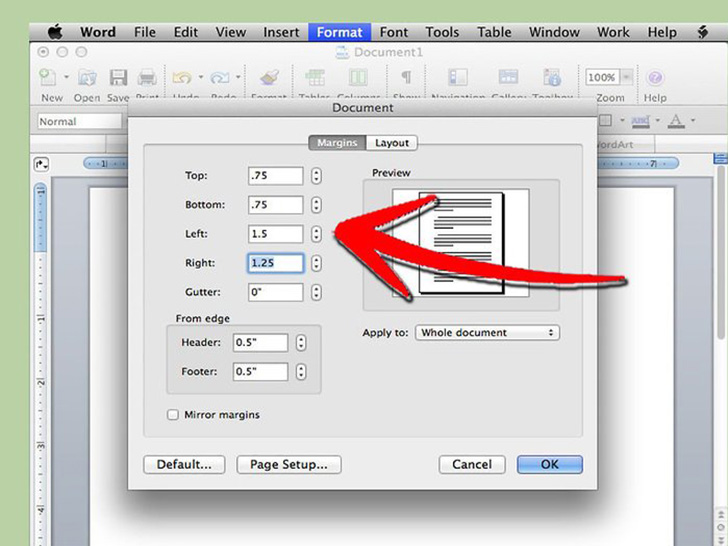Click the Default... button
Viewport: 728px width, 546px height.
(x=184, y=464)
